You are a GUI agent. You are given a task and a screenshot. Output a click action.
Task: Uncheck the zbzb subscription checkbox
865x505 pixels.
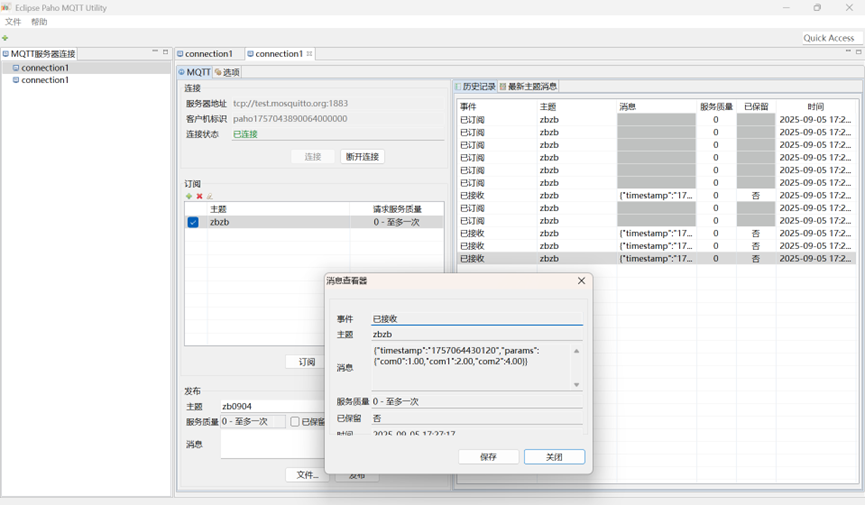tap(193, 222)
